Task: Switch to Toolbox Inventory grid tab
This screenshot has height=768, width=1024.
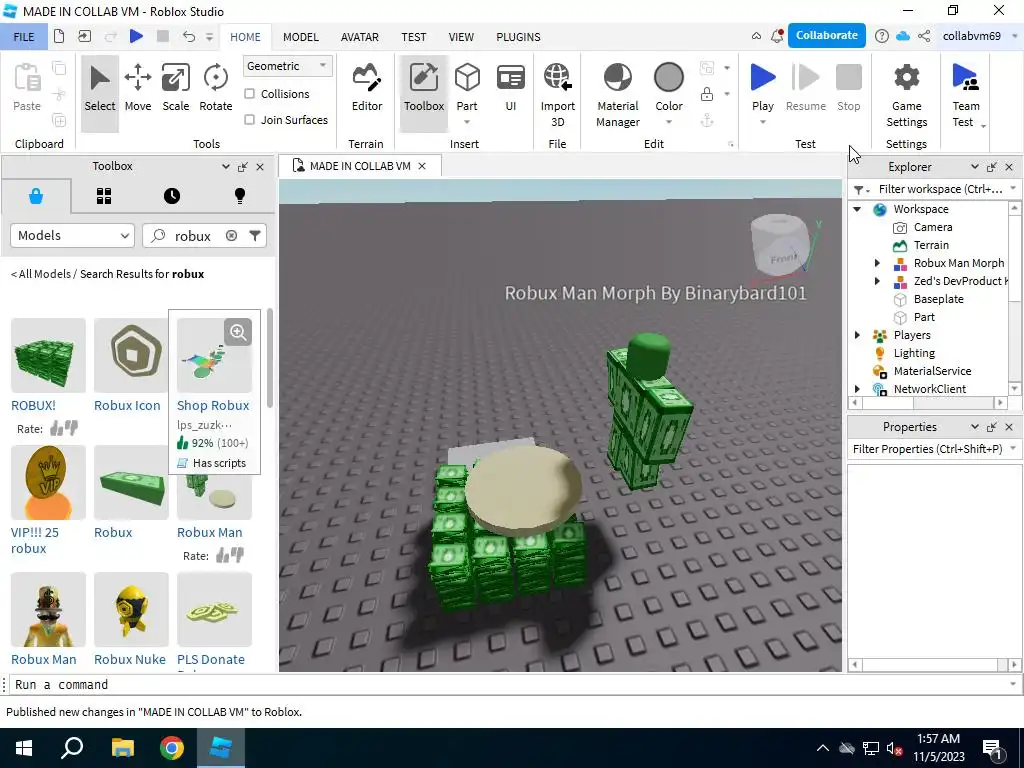Action: point(104,196)
